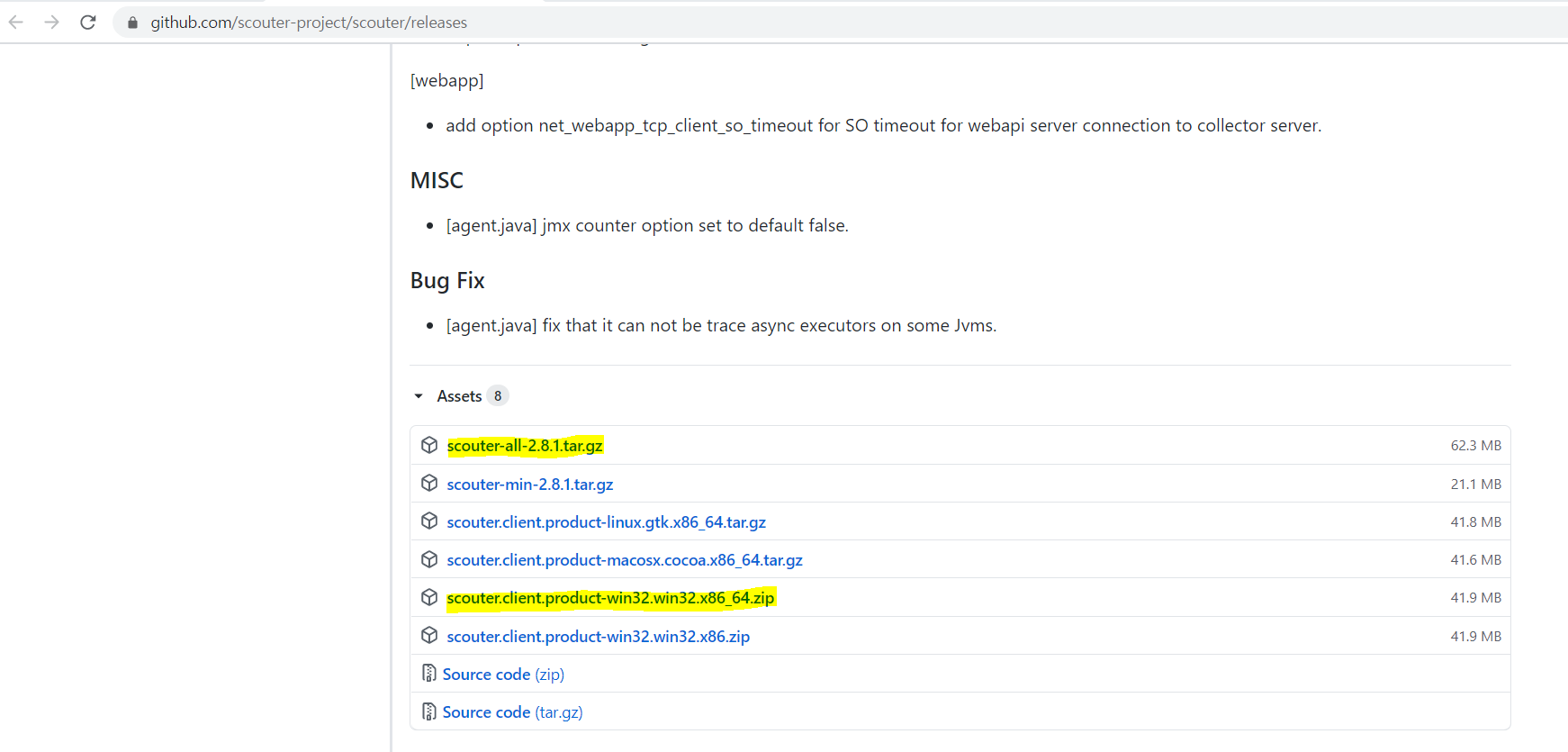Download the win32.x86.zip client

(599, 637)
